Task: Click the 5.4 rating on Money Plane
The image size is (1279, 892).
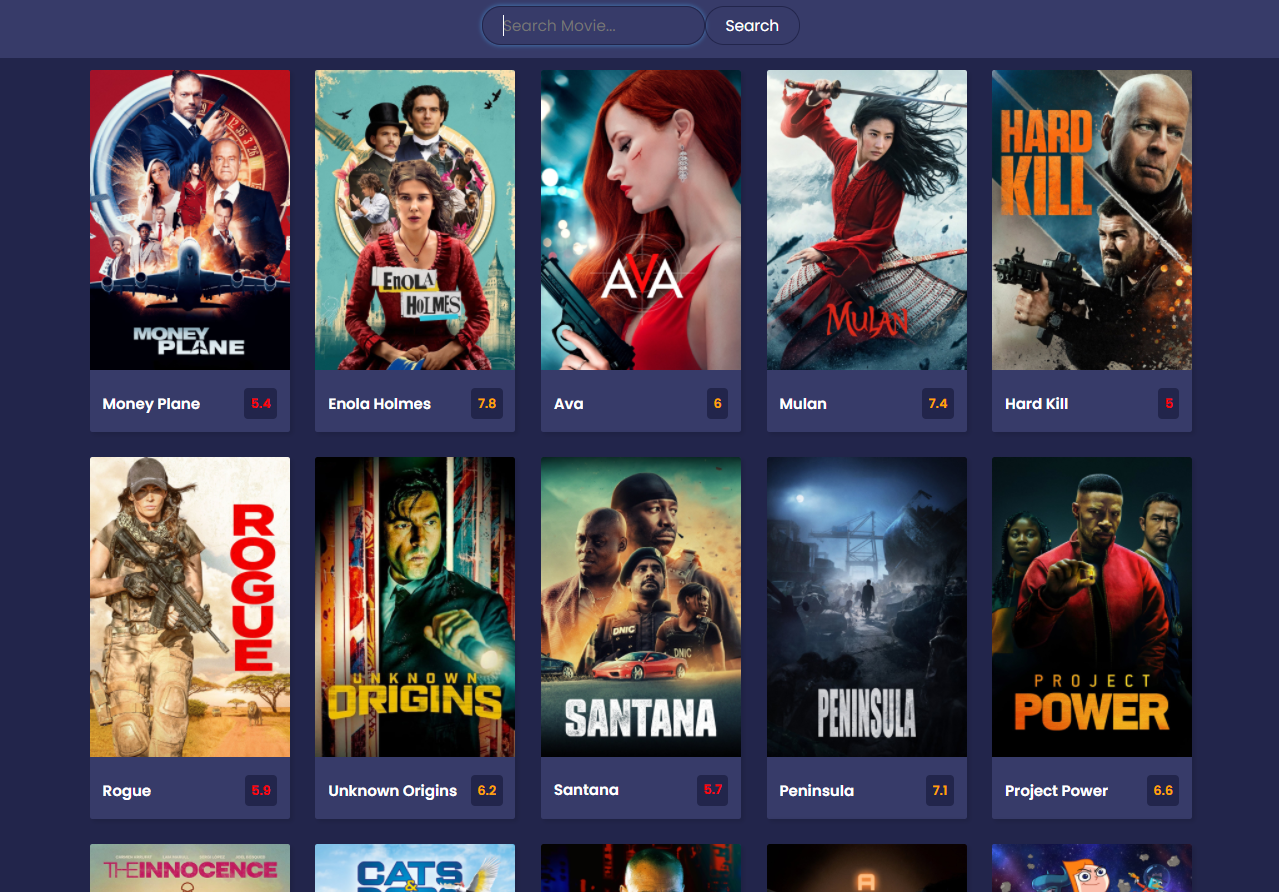Action: [x=261, y=404]
